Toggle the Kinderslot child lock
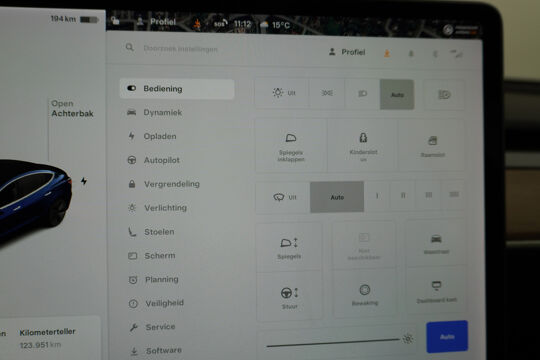This screenshot has width=540, height=360. [363, 146]
